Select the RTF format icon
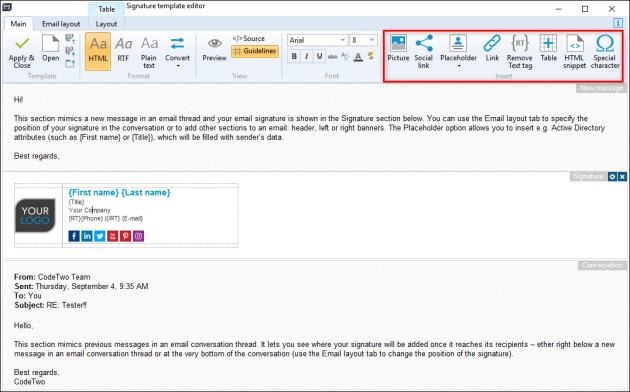Screen dimensions: 630x392 click(123, 49)
